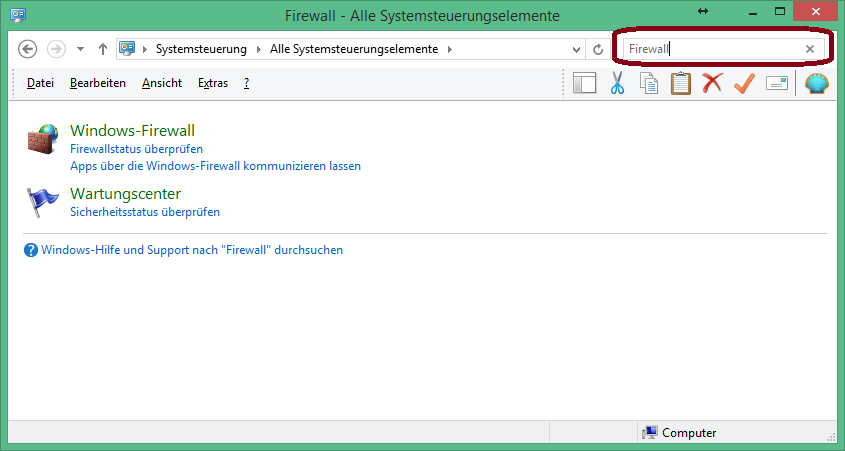Click the Windows-Firewall brick wall icon
Screen dimensions: 845x451
pyautogui.click(x=43, y=141)
